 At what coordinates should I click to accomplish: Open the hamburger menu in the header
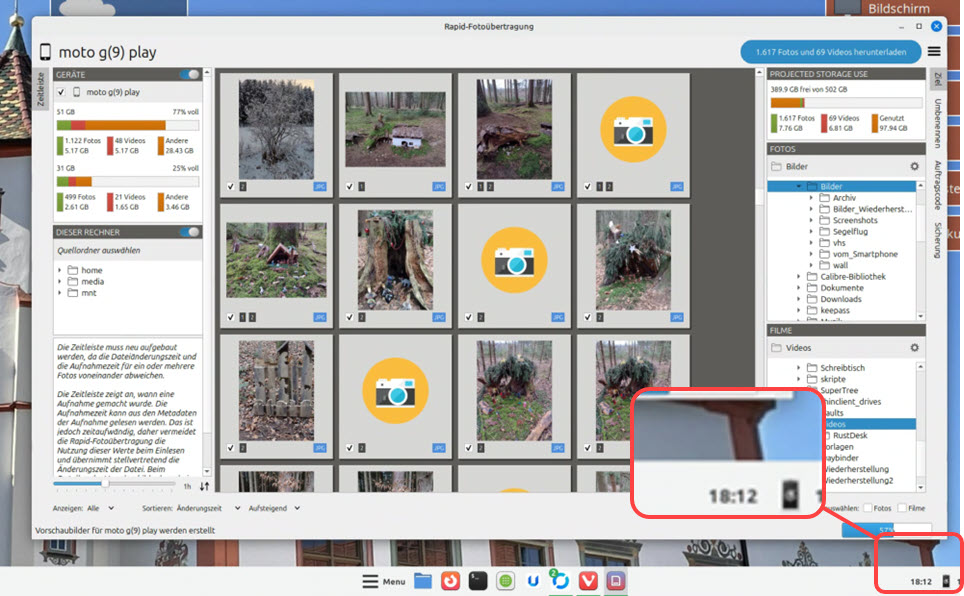pyautogui.click(x=934, y=52)
